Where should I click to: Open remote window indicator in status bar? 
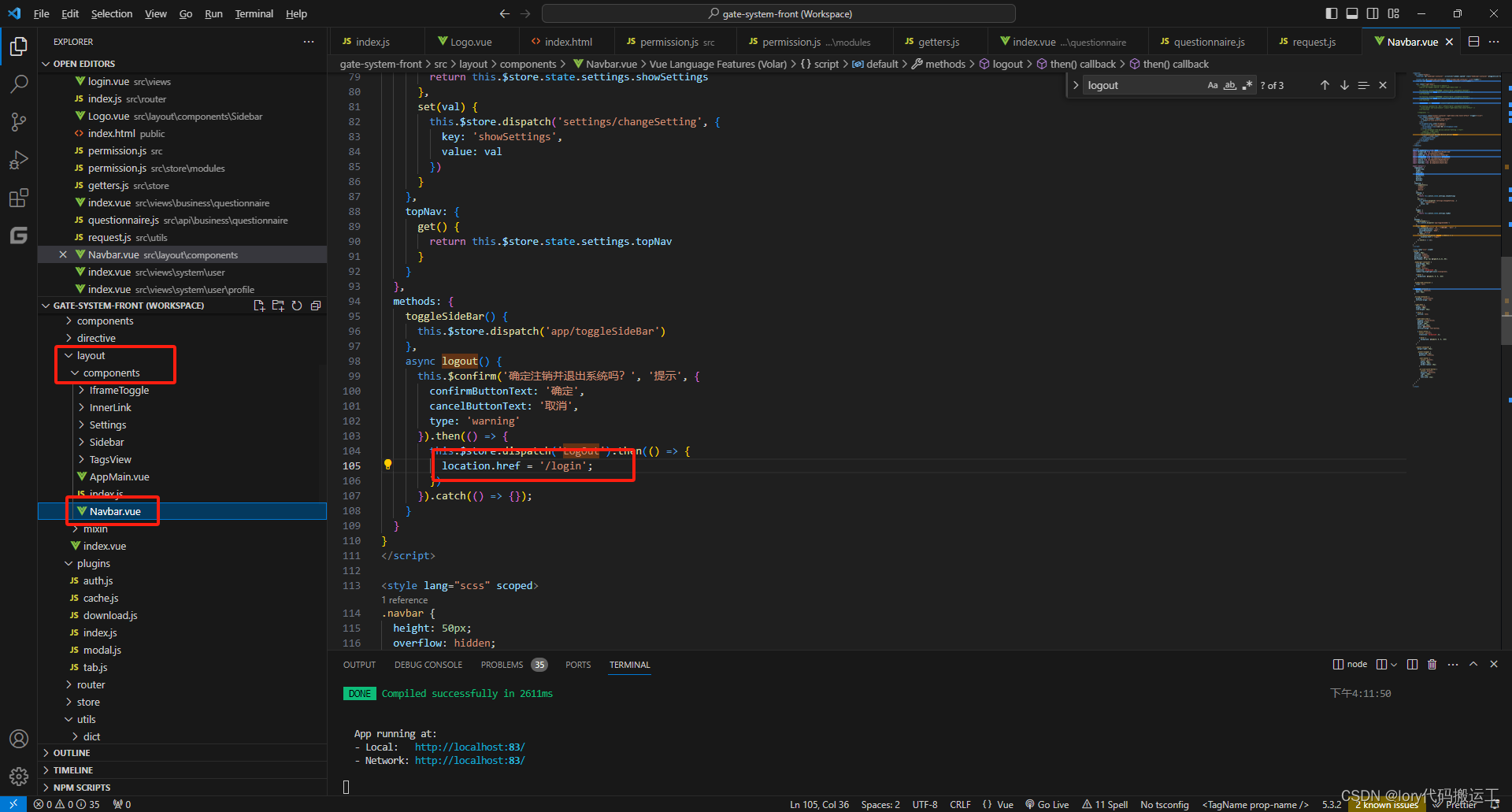coord(13,804)
